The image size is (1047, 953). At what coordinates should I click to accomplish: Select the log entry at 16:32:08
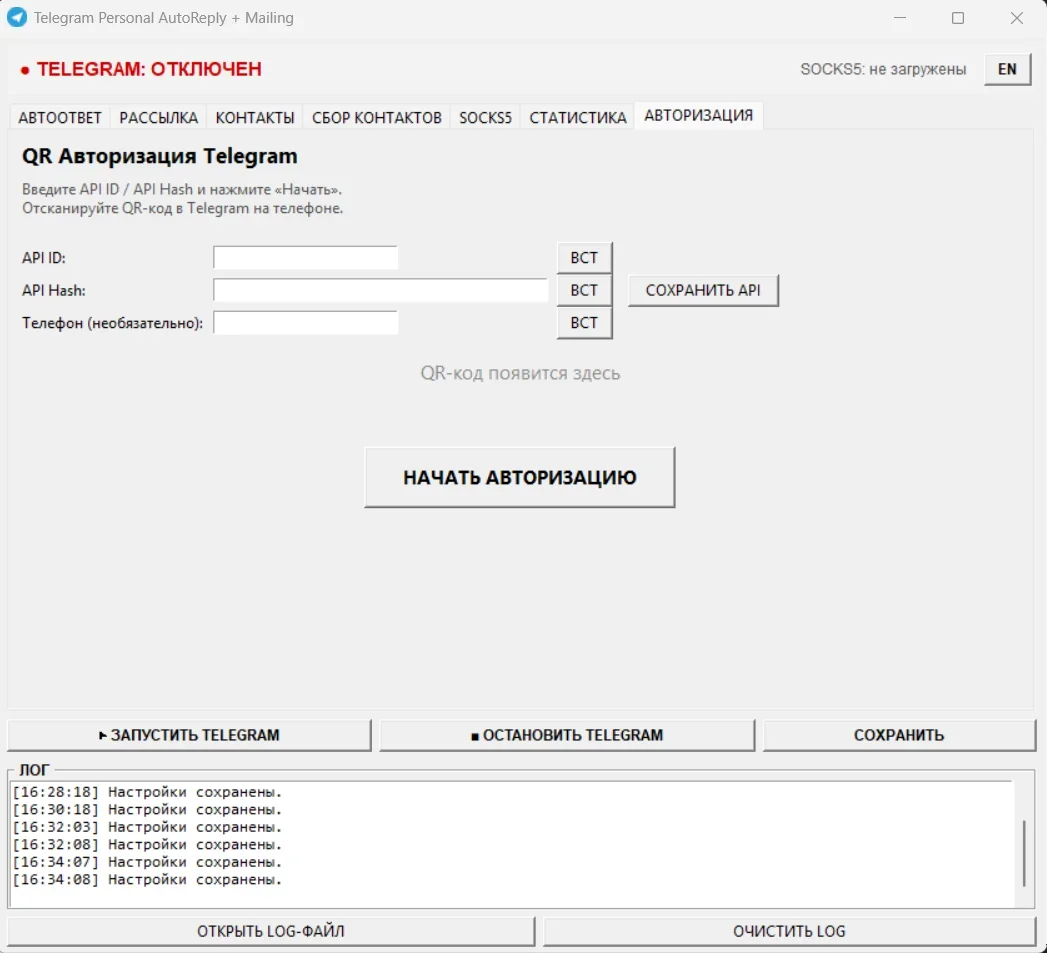tap(148, 845)
